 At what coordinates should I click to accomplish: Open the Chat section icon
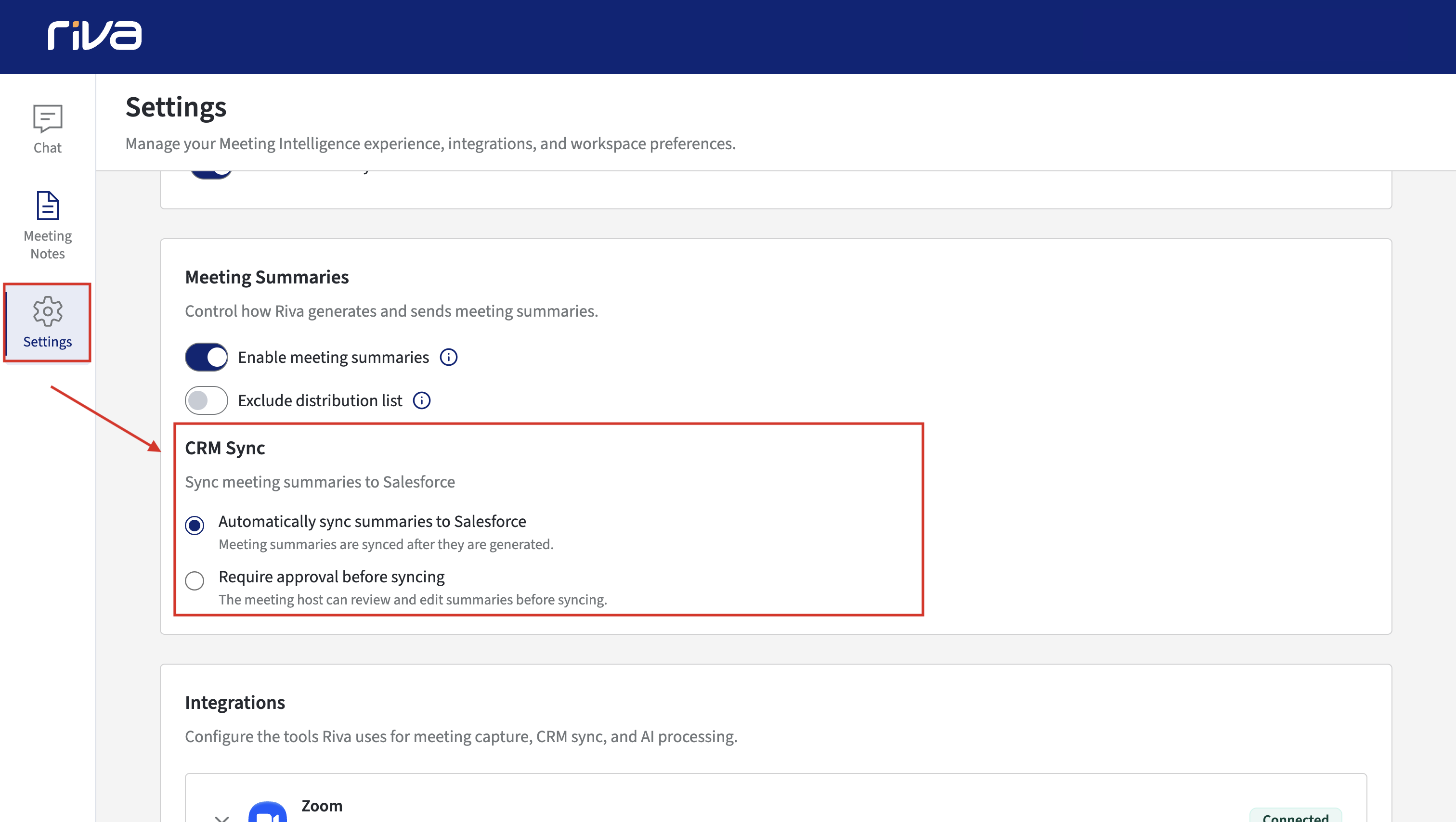(48, 118)
